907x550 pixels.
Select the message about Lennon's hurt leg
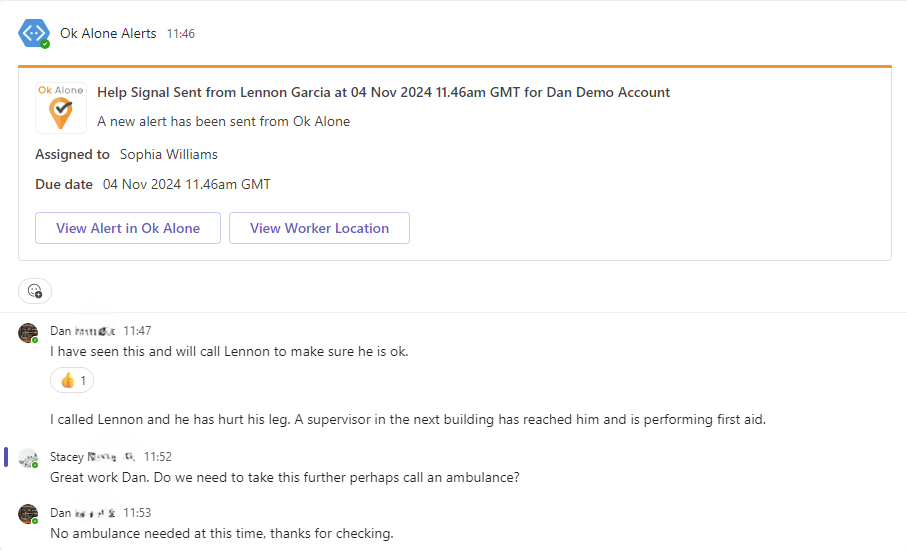coord(408,419)
